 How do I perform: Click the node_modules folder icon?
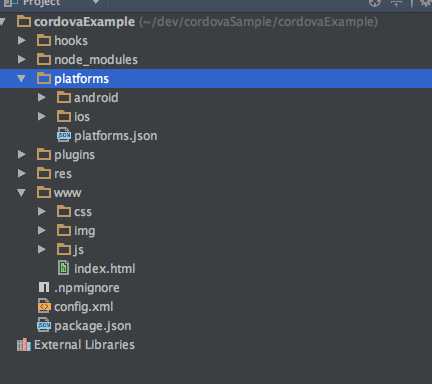click(x=44, y=59)
